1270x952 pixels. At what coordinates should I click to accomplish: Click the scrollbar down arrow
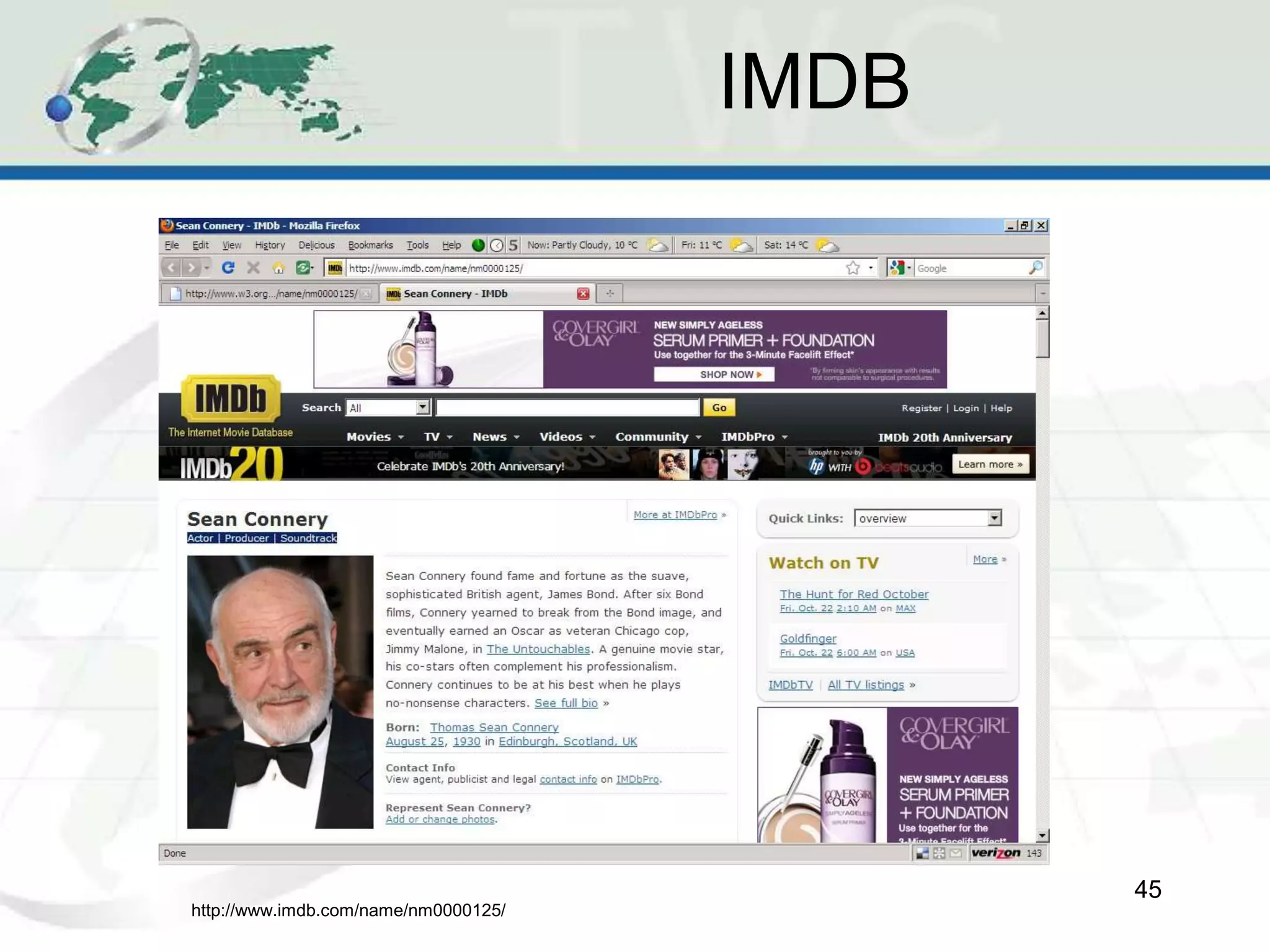click(1042, 835)
